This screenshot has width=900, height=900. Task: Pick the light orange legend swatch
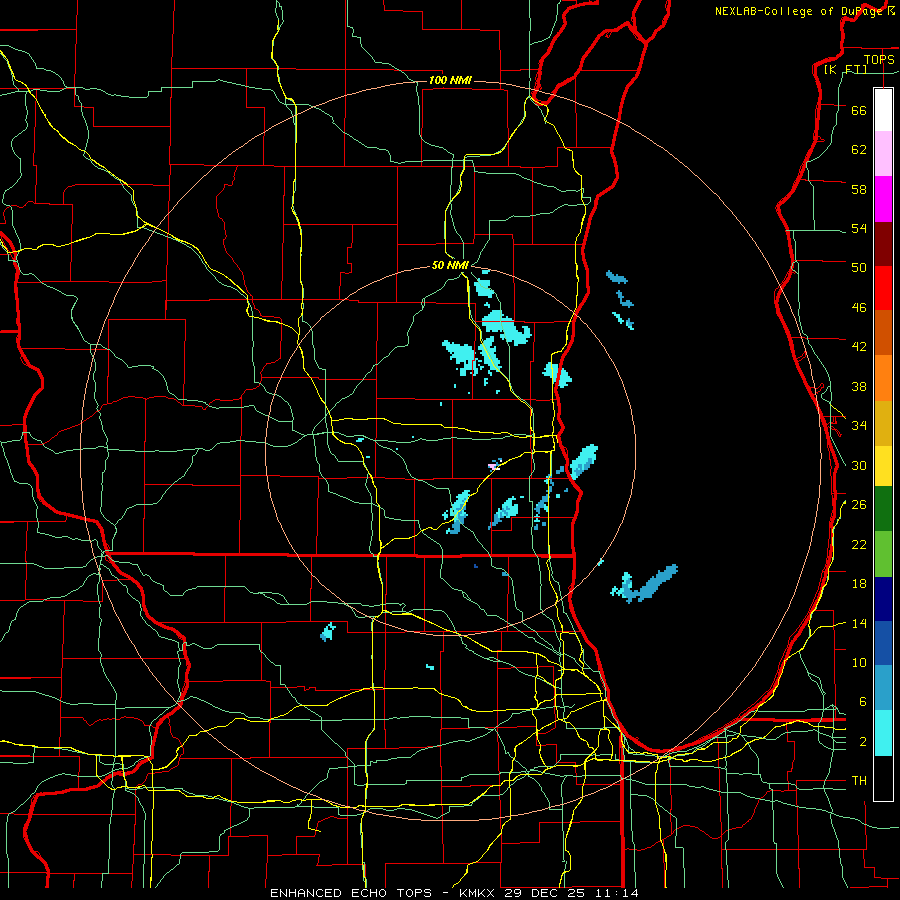point(883,378)
